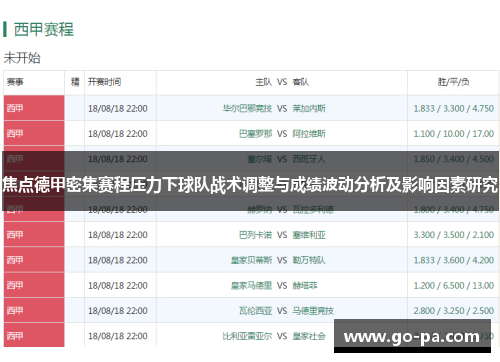Viewport: 500px width, 362px height.
Task: Open away team 塞维利亚
Action: (x=309, y=235)
